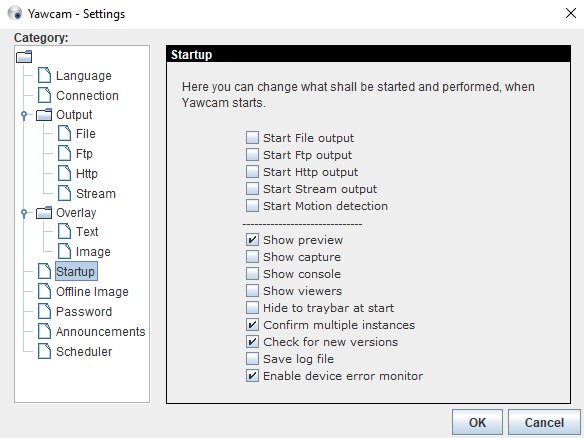The image size is (584, 438).
Task: Click the root folder icon under Category
Action: (x=24, y=57)
